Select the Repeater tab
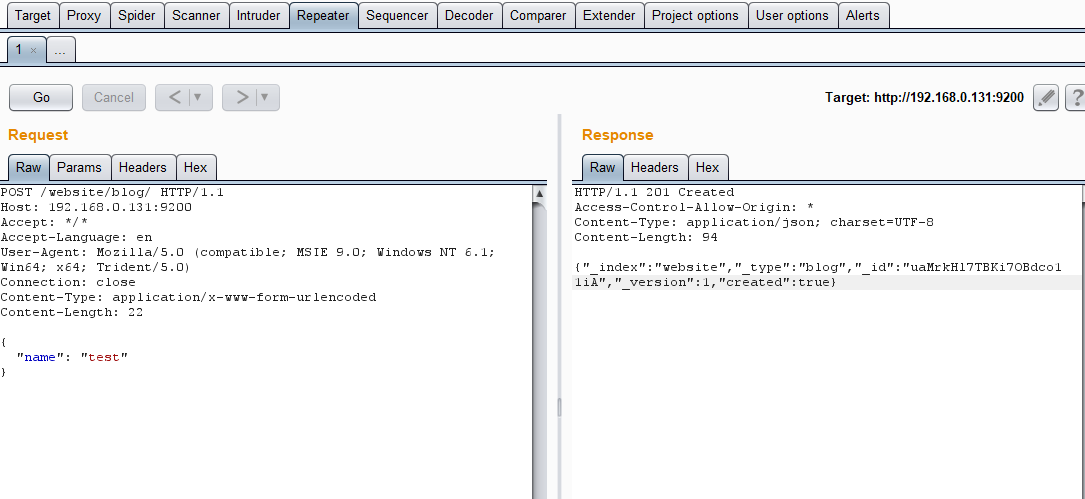The height and width of the screenshot is (499, 1085). [x=323, y=15]
